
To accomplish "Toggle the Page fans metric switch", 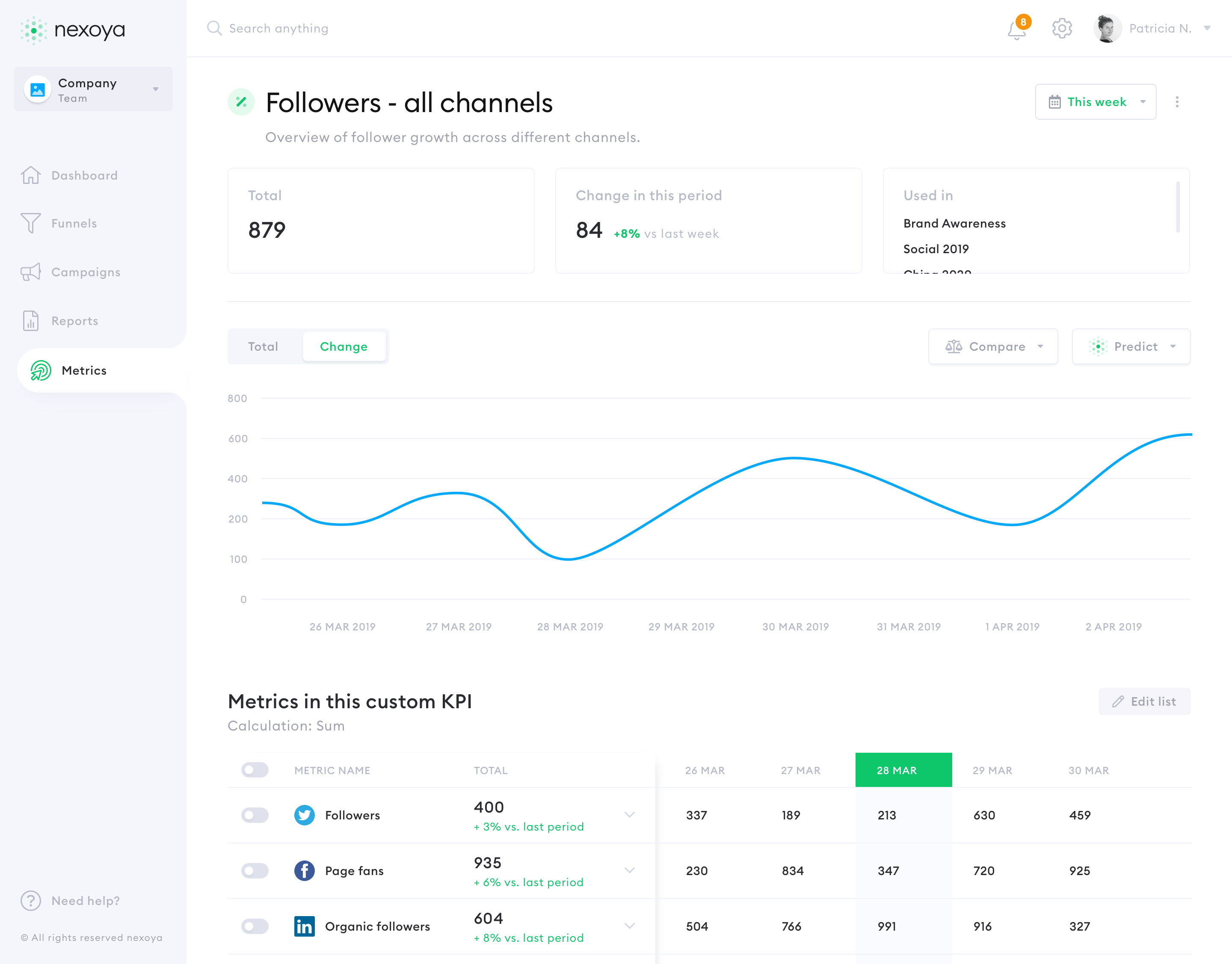I will (255, 871).
